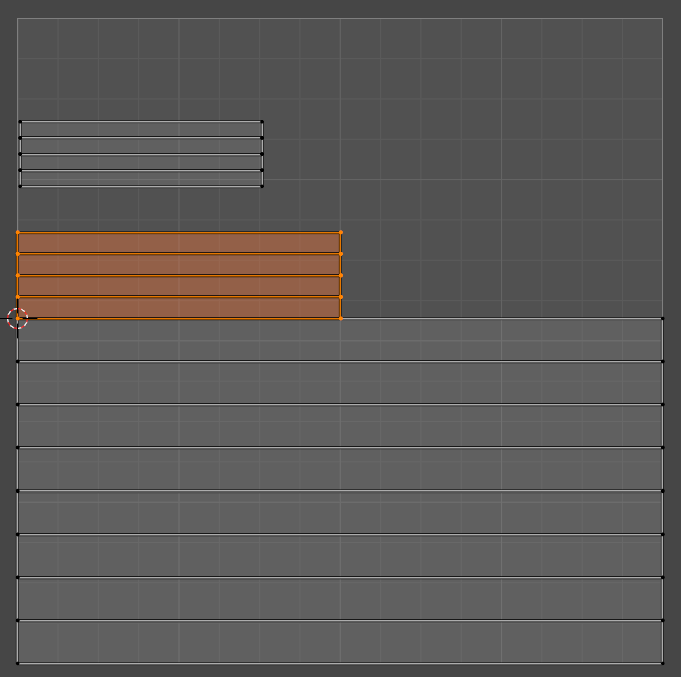Viewport: 681px width, 677px height.
Task: Select right edge vertex on orange island's second row
Action: pyautogui.click(x=341, y=254)
